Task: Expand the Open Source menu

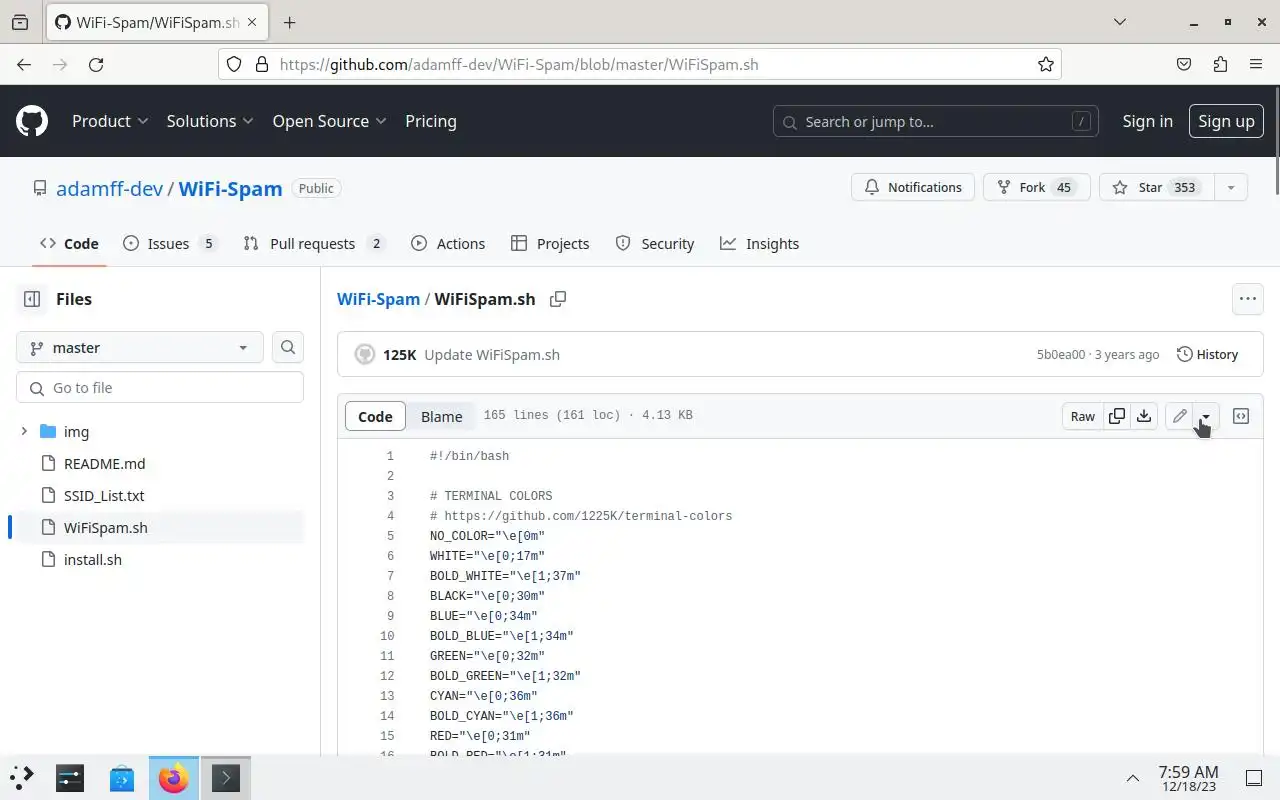Action: tap(329, 121)
